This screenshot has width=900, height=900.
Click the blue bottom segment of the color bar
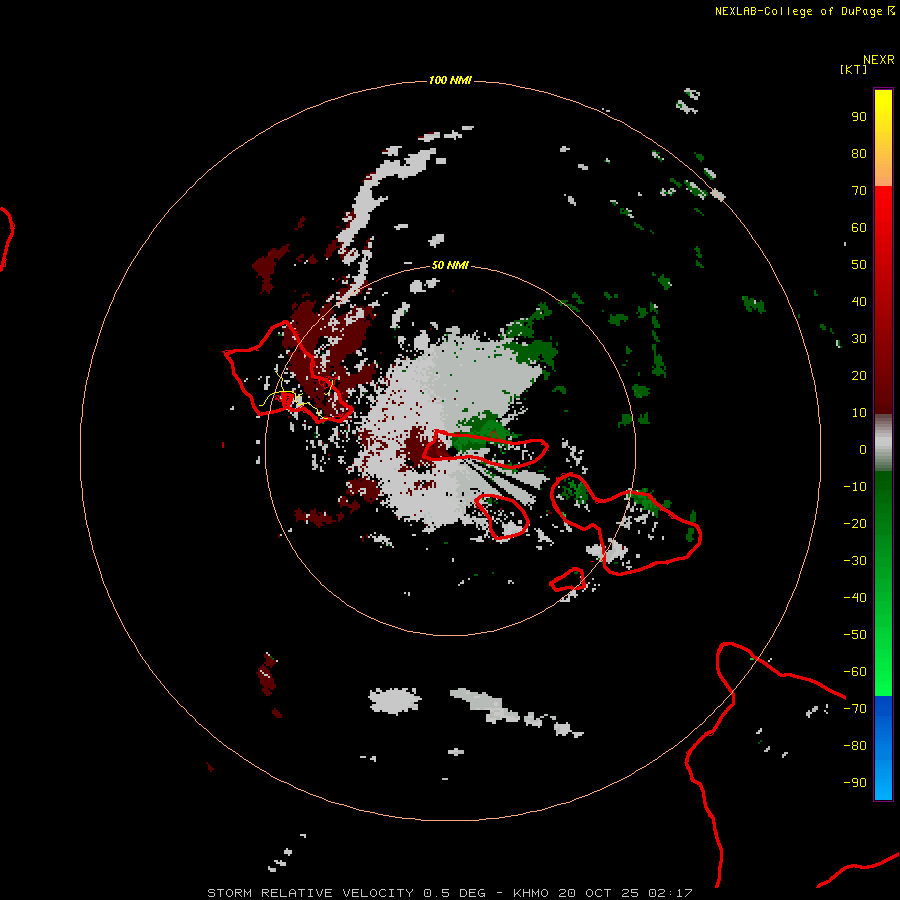[x=883, y=748]
